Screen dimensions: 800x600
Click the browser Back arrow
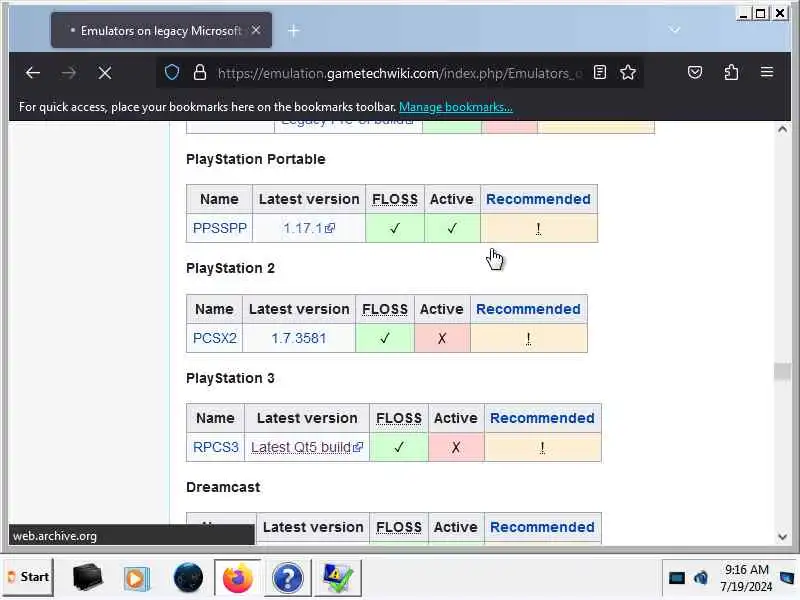point(33,72)
